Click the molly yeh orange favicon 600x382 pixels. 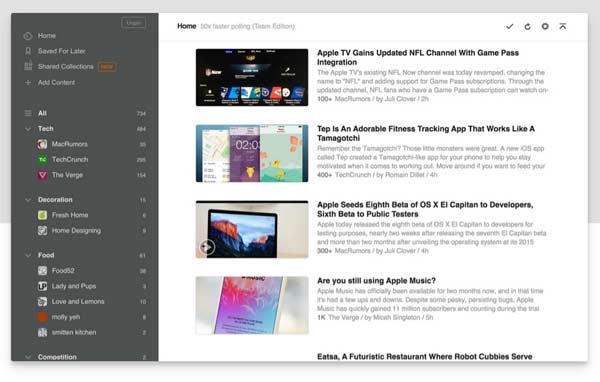click(42, 317)
